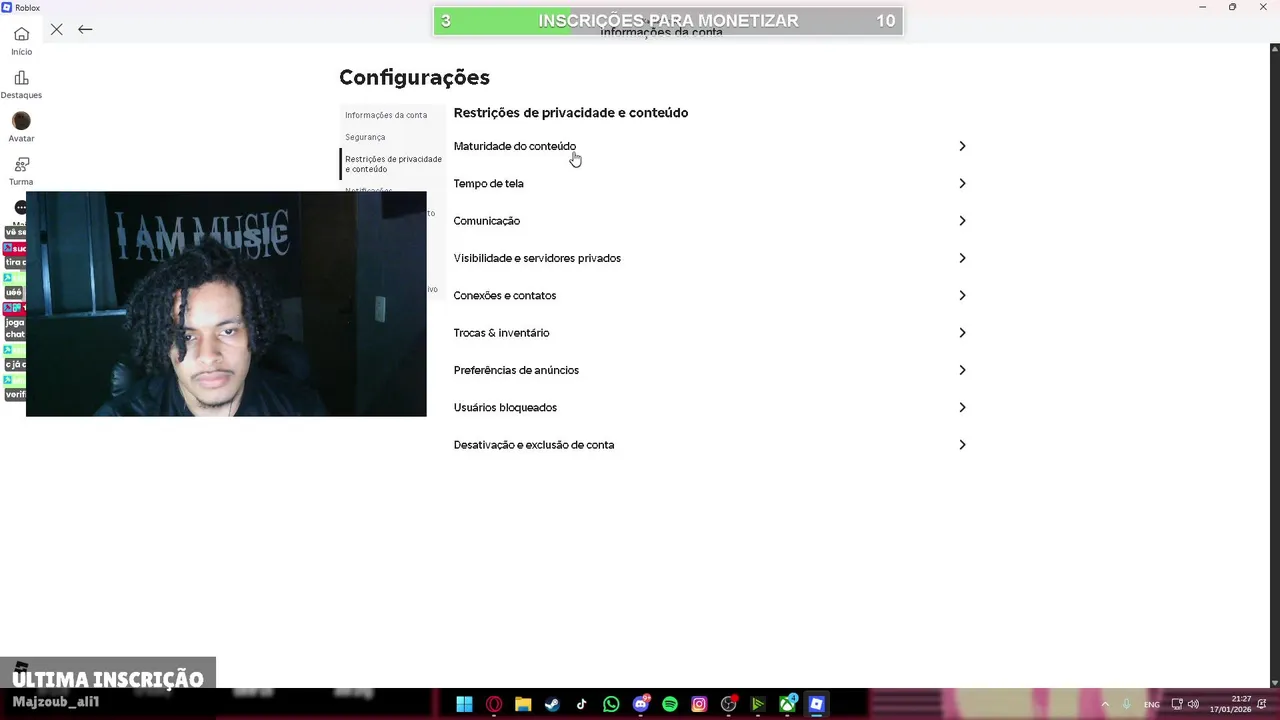
Task: Open Spotify from taskbar
Action: 670,704
